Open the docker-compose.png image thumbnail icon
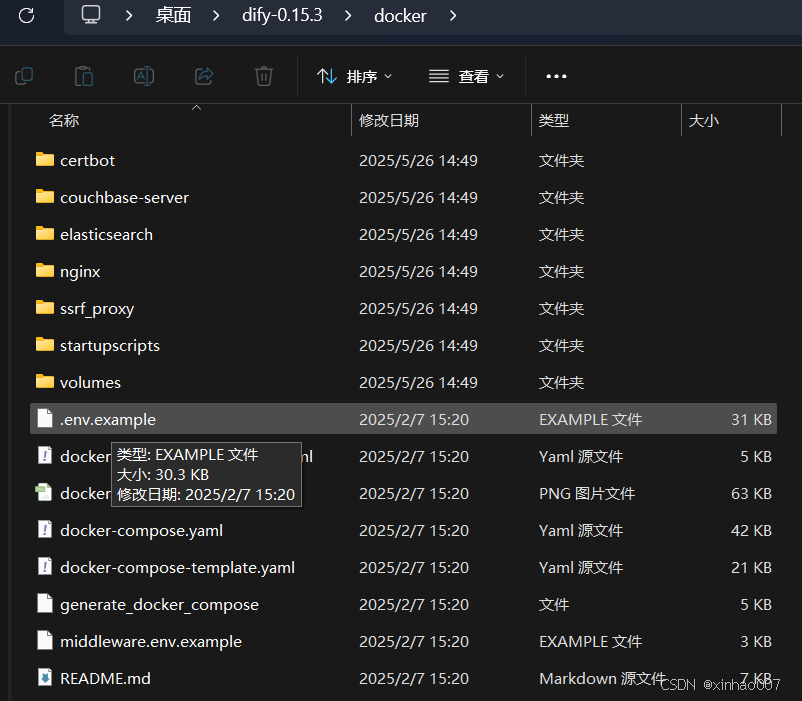 (45, 493)
